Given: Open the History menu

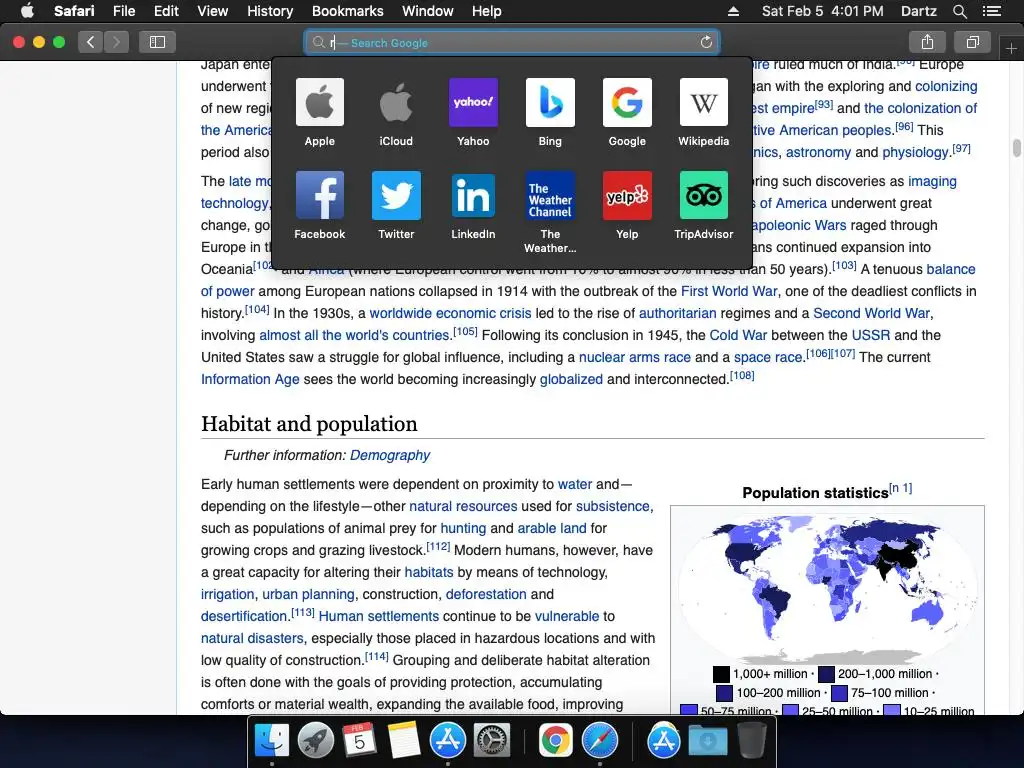Looking at the screenshot, I should pos(270,11).
